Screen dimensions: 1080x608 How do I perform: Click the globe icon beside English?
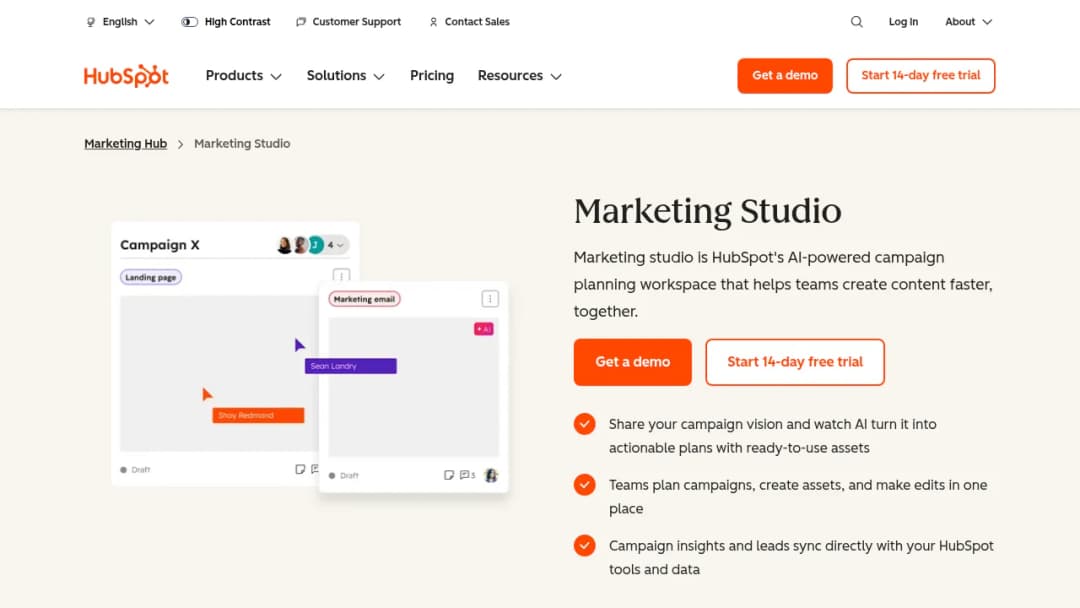click(x=91, y=22)
